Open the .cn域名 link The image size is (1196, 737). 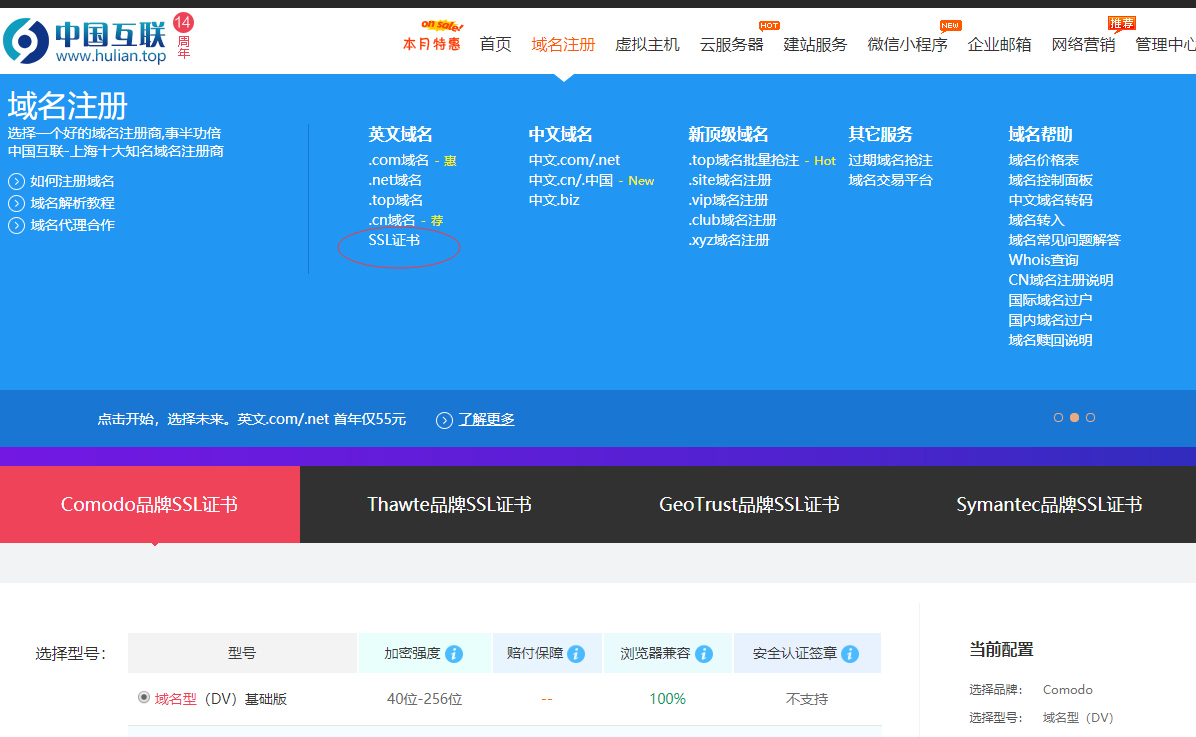tap(391, 220)
